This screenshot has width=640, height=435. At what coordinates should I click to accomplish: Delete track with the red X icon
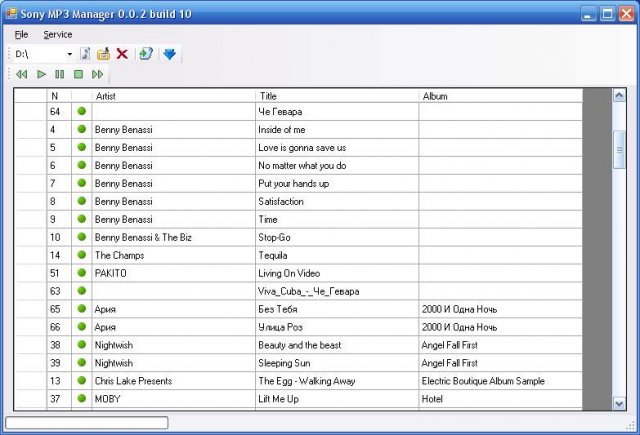(122, 54)
